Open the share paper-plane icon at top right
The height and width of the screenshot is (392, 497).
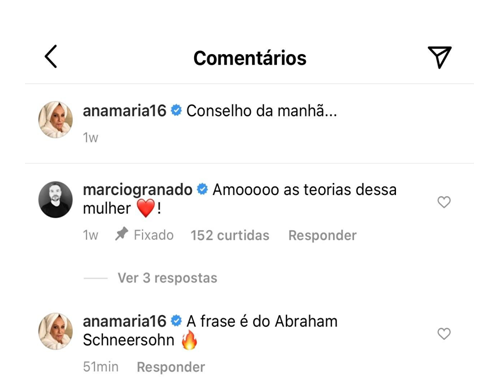tap(440, 57)
